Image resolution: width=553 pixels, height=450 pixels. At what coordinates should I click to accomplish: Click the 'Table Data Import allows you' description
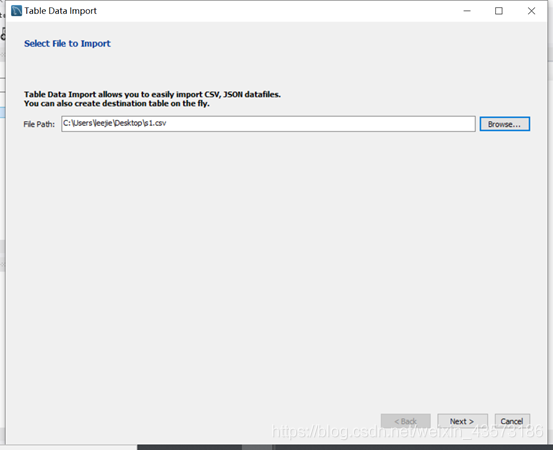[152, 99]
